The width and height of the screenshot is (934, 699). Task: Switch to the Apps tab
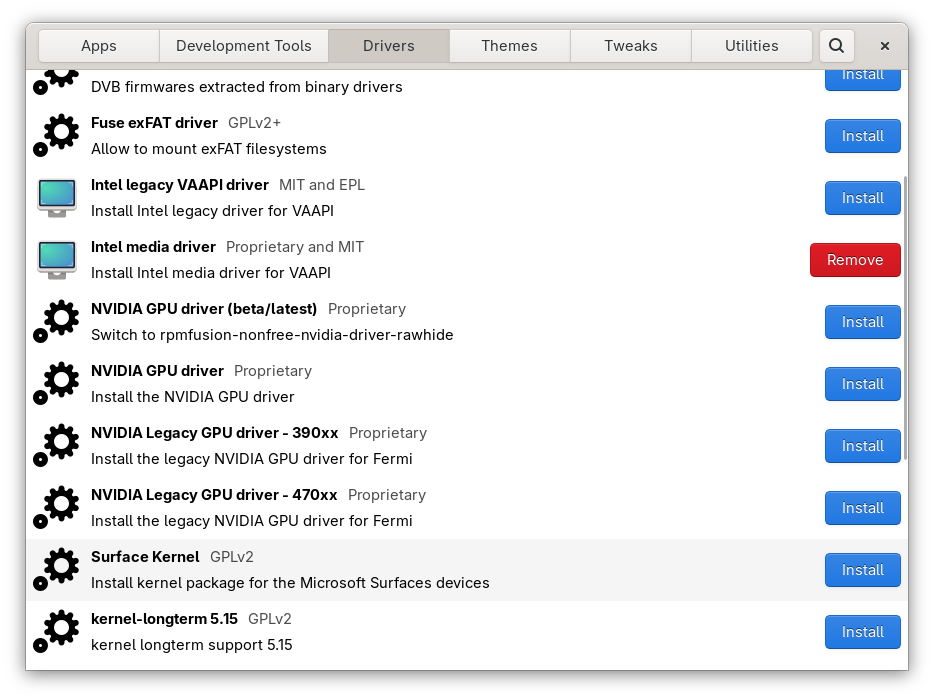pos(99,46)
